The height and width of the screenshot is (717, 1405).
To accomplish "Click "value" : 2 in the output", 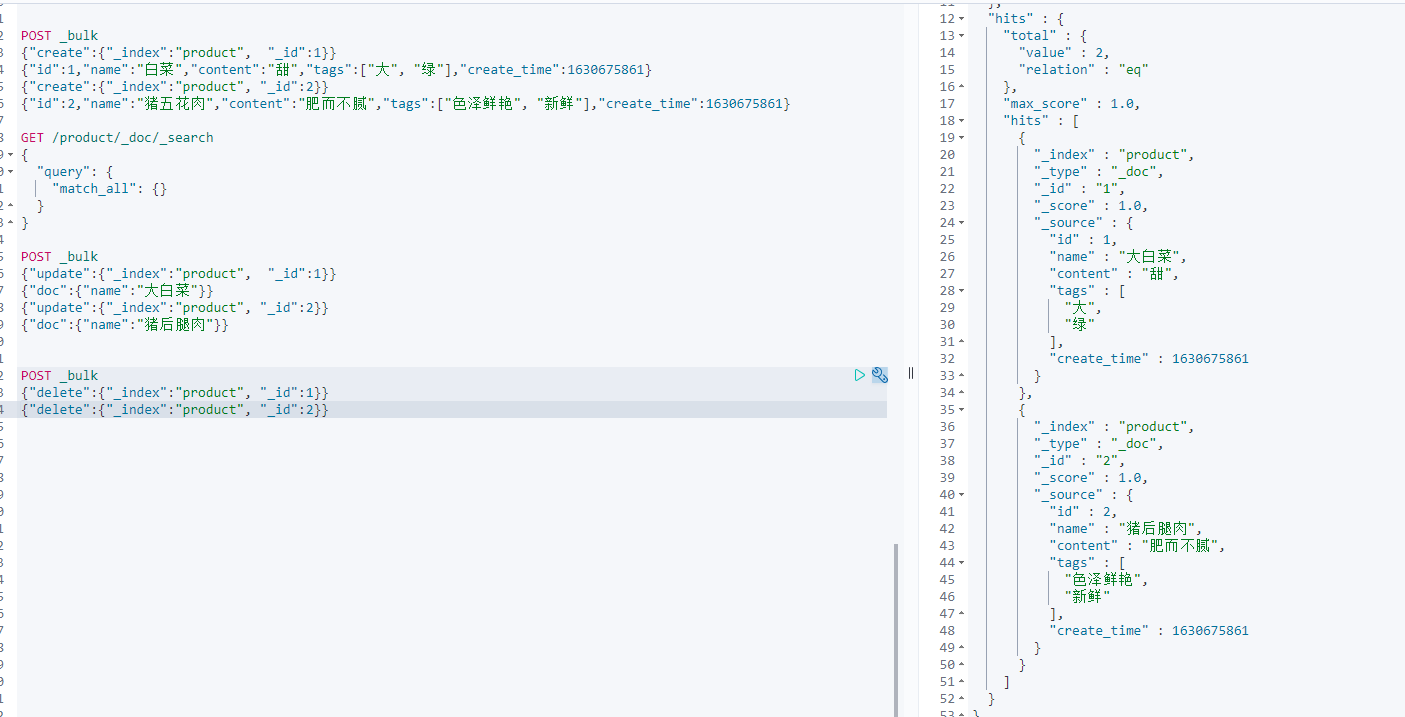I will pos(1064,52).
